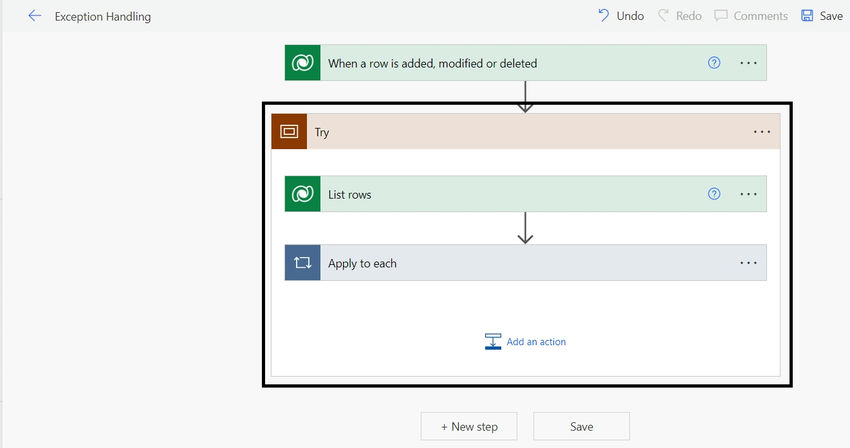Click the Apply to each loop icon
This screenshot has height=448, width=850.
pyautogui.click(x=302, y=263)
